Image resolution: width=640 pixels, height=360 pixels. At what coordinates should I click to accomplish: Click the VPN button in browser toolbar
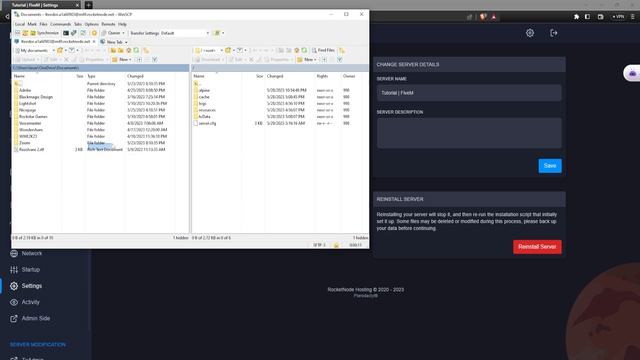pos(618,17)
